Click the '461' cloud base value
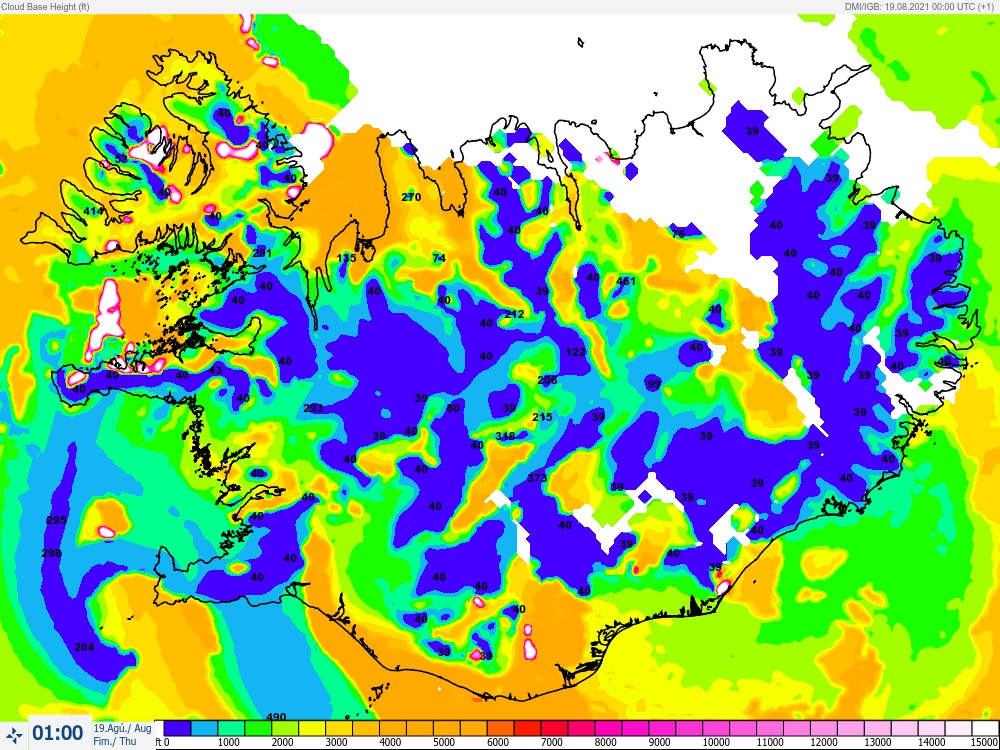1000x750 pixels. (x=626, y=281)
